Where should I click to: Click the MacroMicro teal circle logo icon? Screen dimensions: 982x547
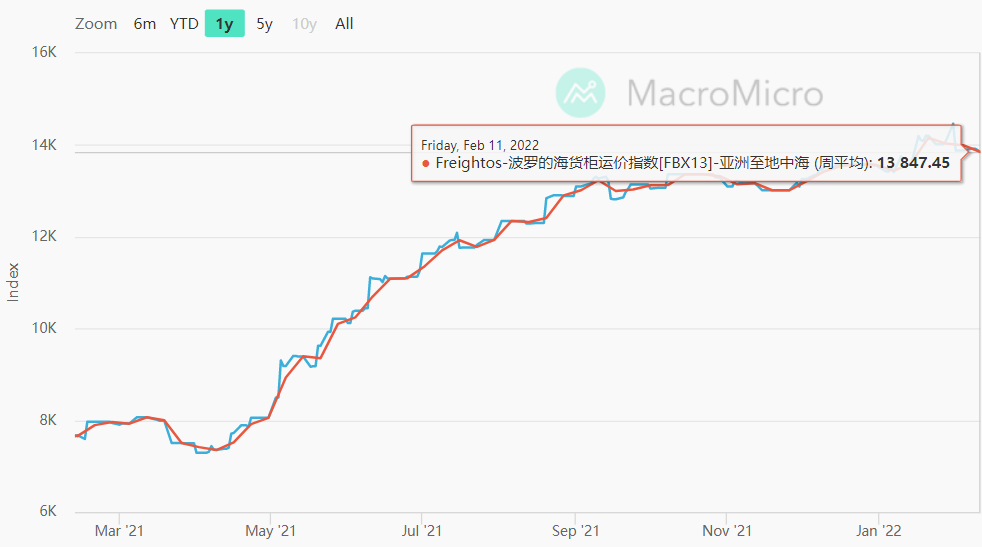point(581,94)
